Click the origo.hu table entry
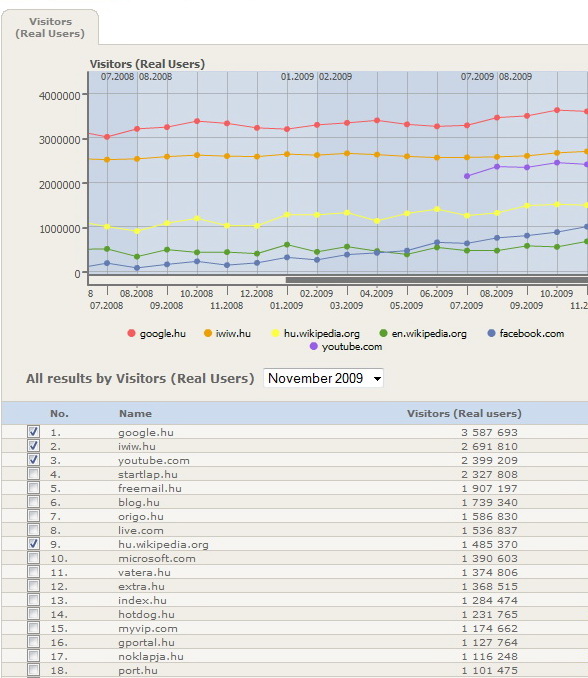Viewport: 588px width, 678px height. (141, 516)
